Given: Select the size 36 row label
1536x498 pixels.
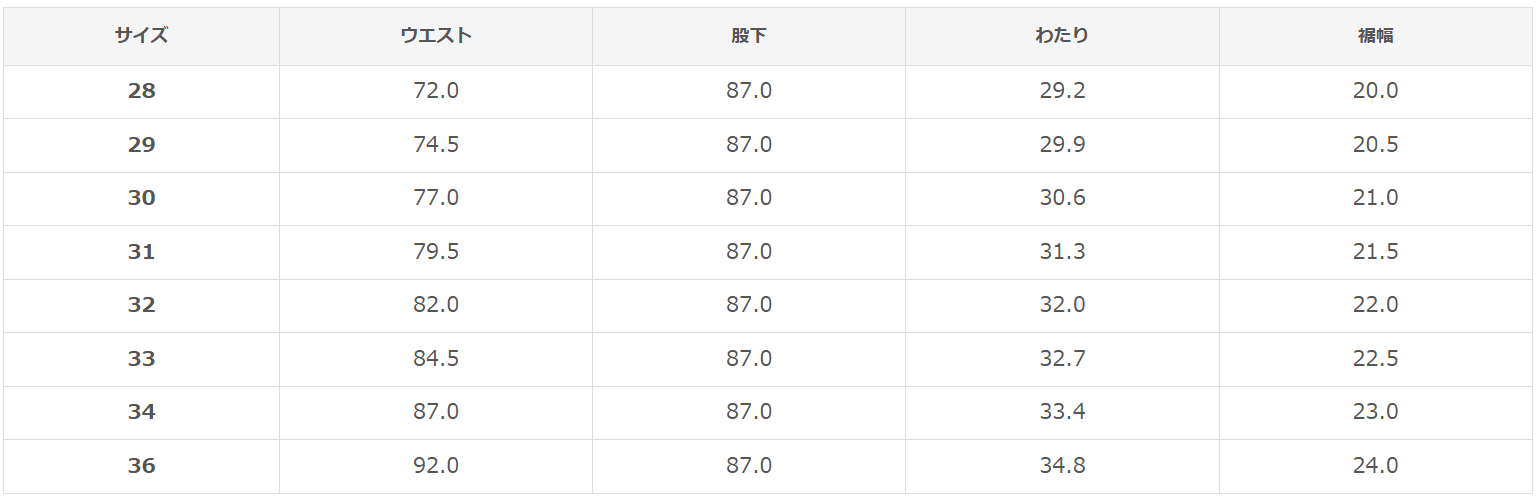Looking at the screenshot, I should [x=141, y=465].
